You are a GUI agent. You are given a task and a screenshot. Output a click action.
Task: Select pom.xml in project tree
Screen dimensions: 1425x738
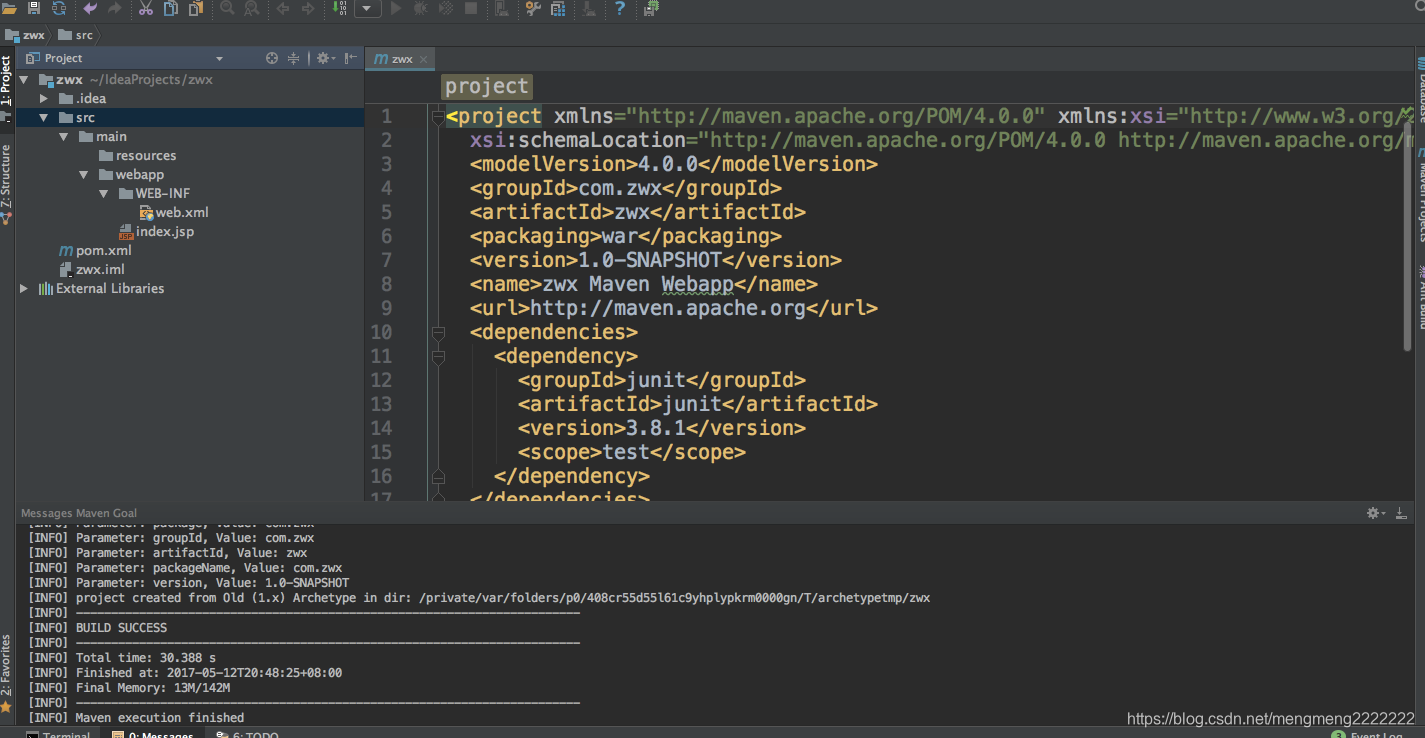96,250
